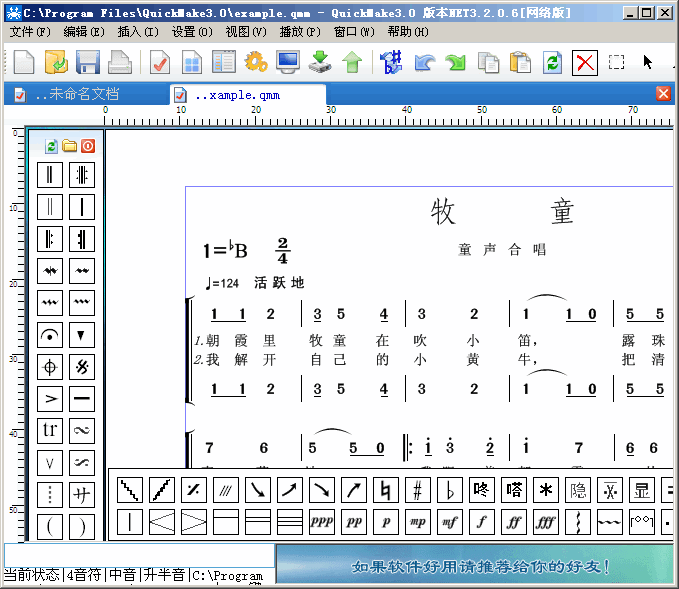679x589 pixels.
Task: Open the 文件(F) menu
Action: click(x=30, y=31)
